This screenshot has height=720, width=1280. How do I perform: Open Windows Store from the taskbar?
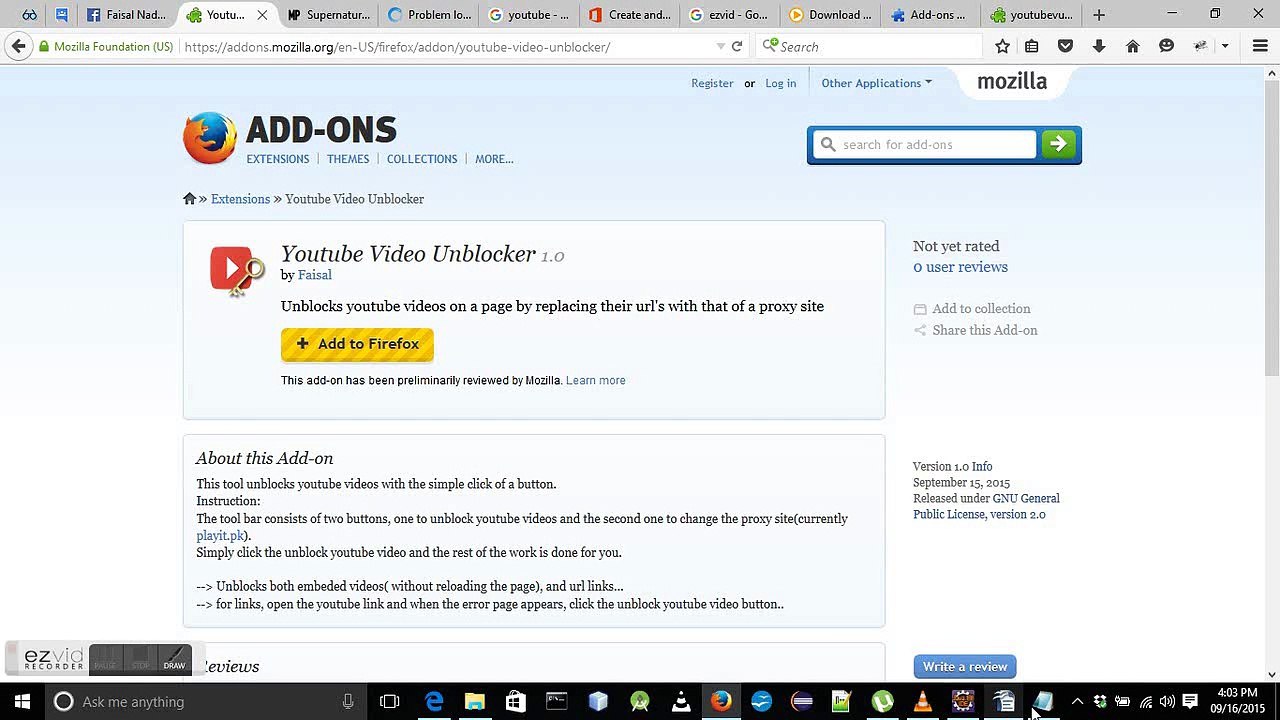click(515, 701)
